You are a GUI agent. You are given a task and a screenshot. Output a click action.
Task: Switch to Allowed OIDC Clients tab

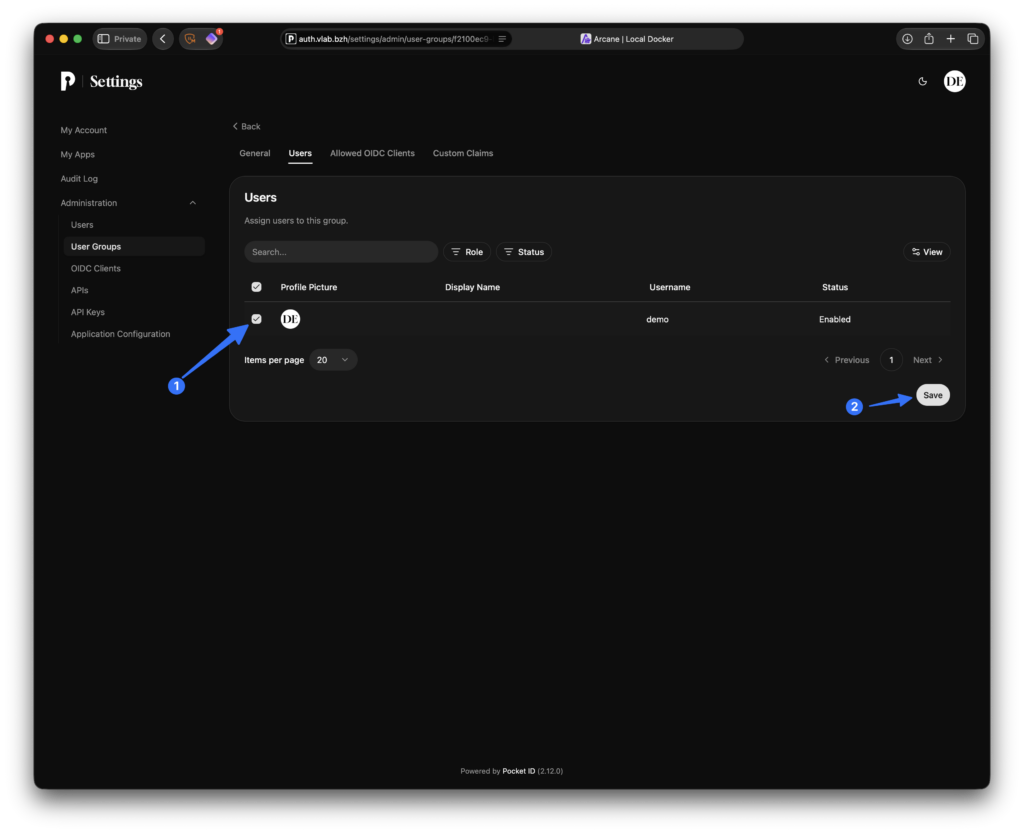click(x=372, y=153)
